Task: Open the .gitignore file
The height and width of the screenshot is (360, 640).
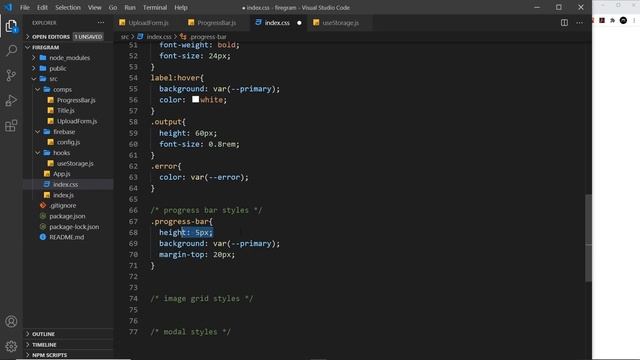Action: (63, 205)
